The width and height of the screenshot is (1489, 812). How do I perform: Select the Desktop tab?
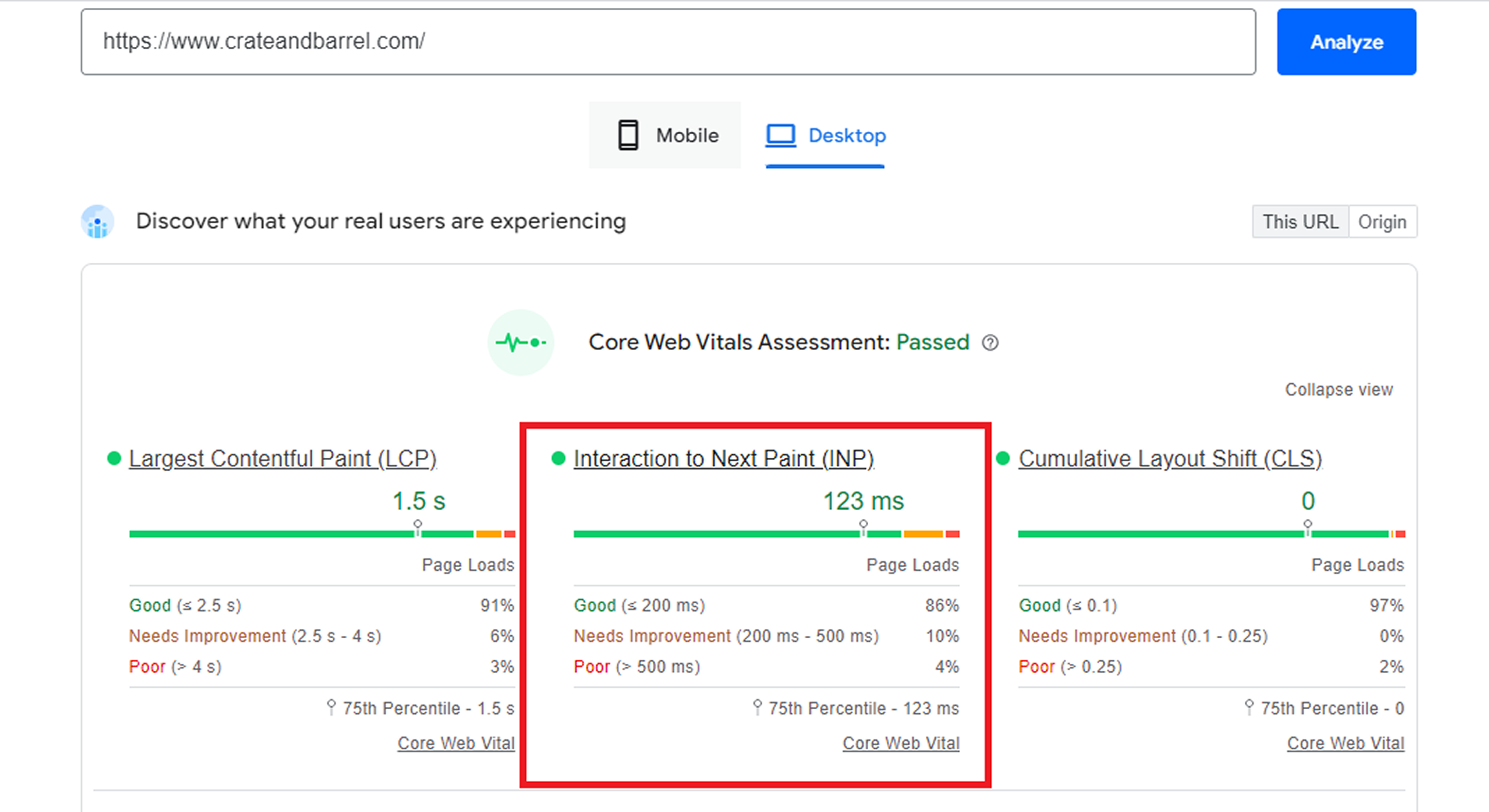tap(825, 135)
